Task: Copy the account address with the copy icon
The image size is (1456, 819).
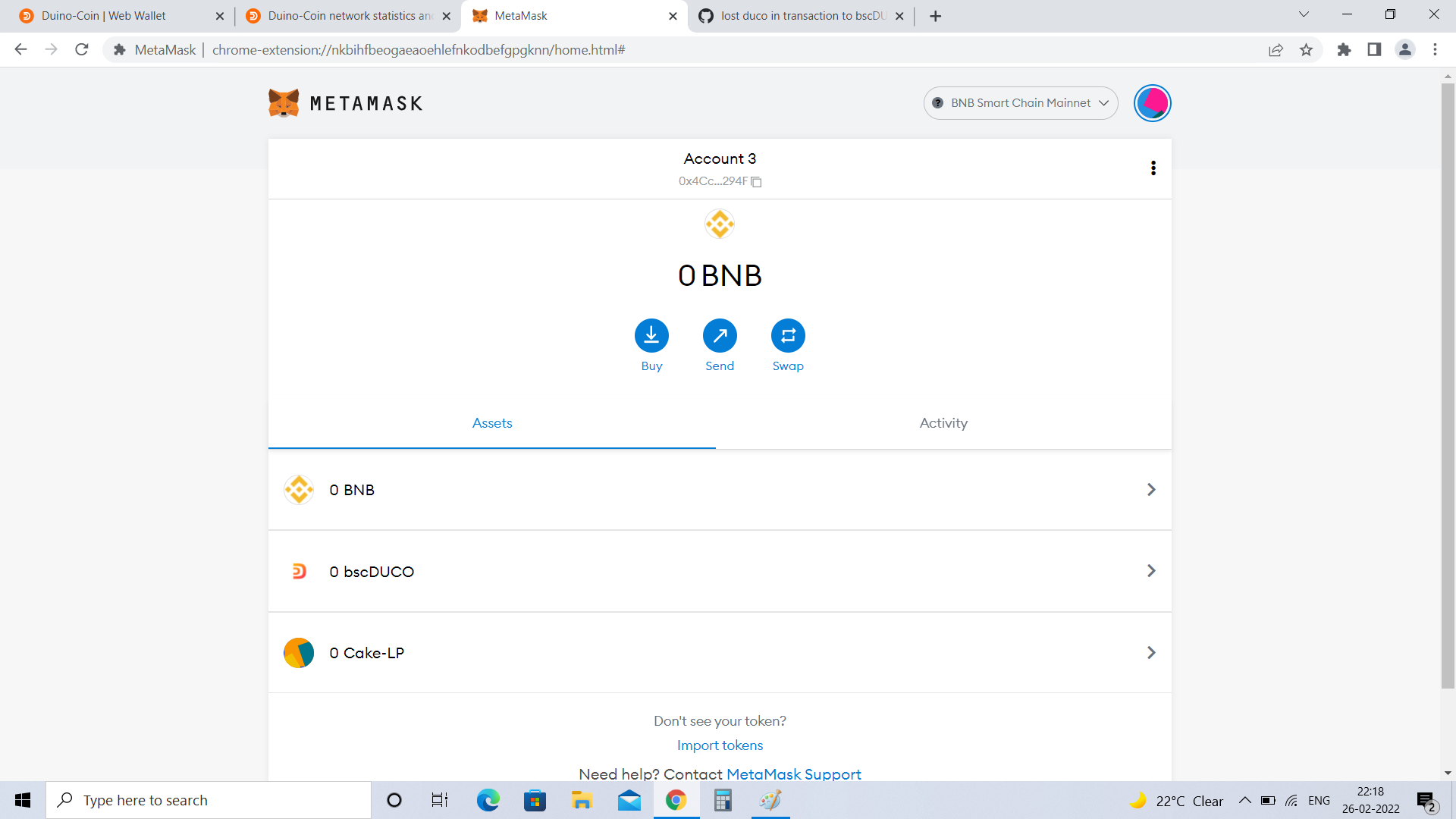Action: [x=756, y=181]
